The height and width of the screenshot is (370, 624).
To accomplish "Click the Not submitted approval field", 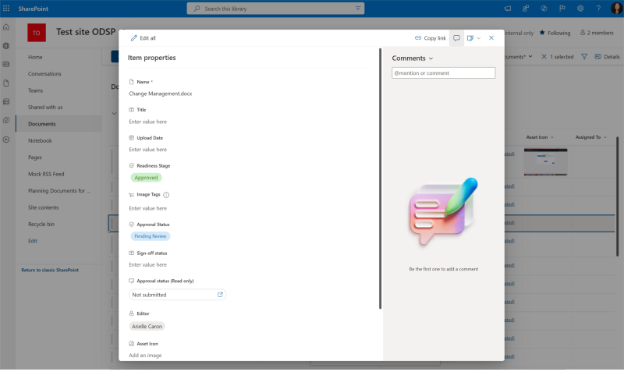I will 177,295.
